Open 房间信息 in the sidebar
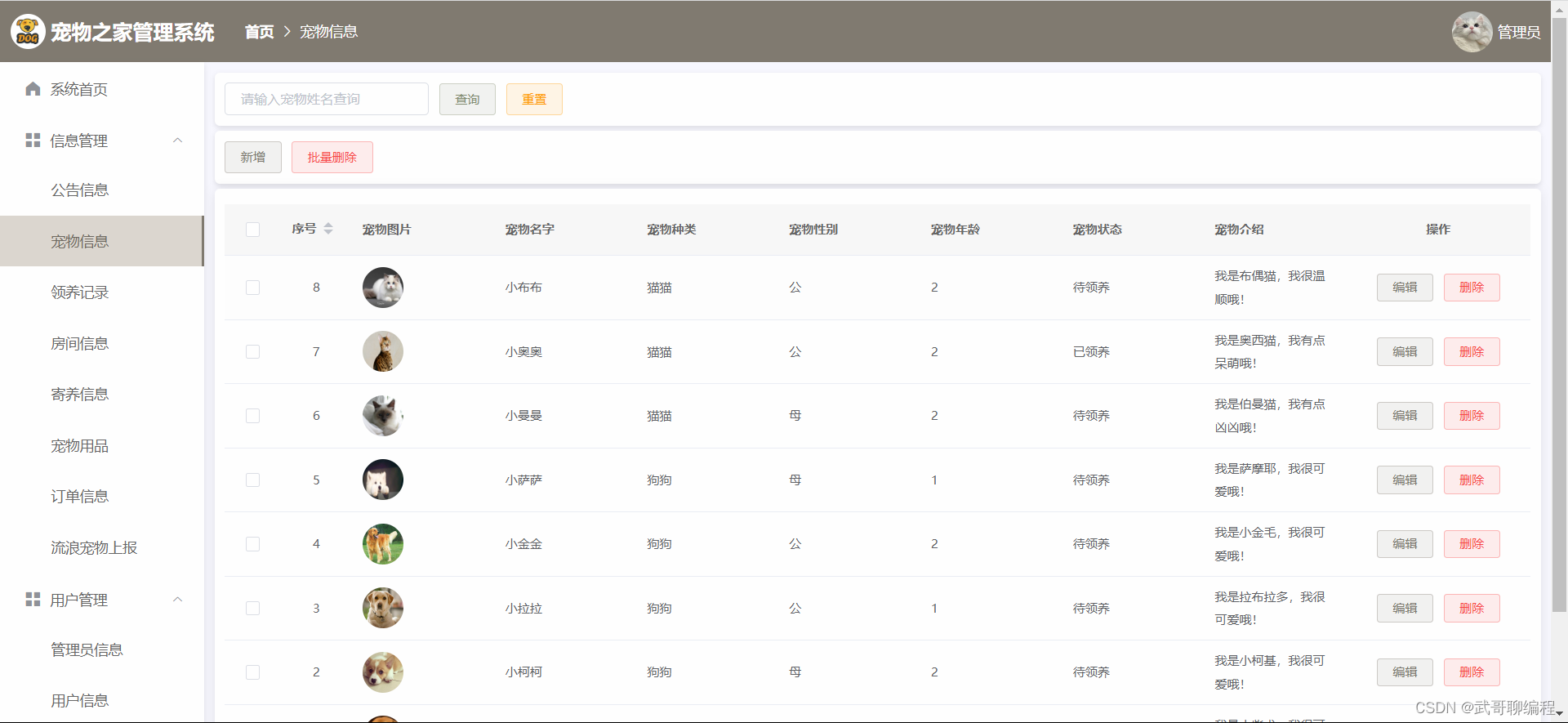This screenshot has height=723, width=1568. [x=102, y=343]
